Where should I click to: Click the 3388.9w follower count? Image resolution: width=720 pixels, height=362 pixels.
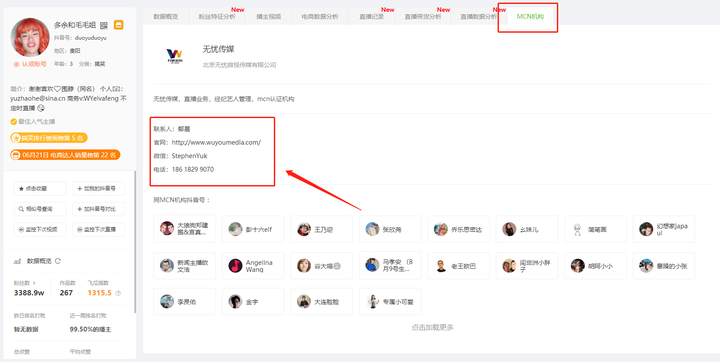coord(29,293)
